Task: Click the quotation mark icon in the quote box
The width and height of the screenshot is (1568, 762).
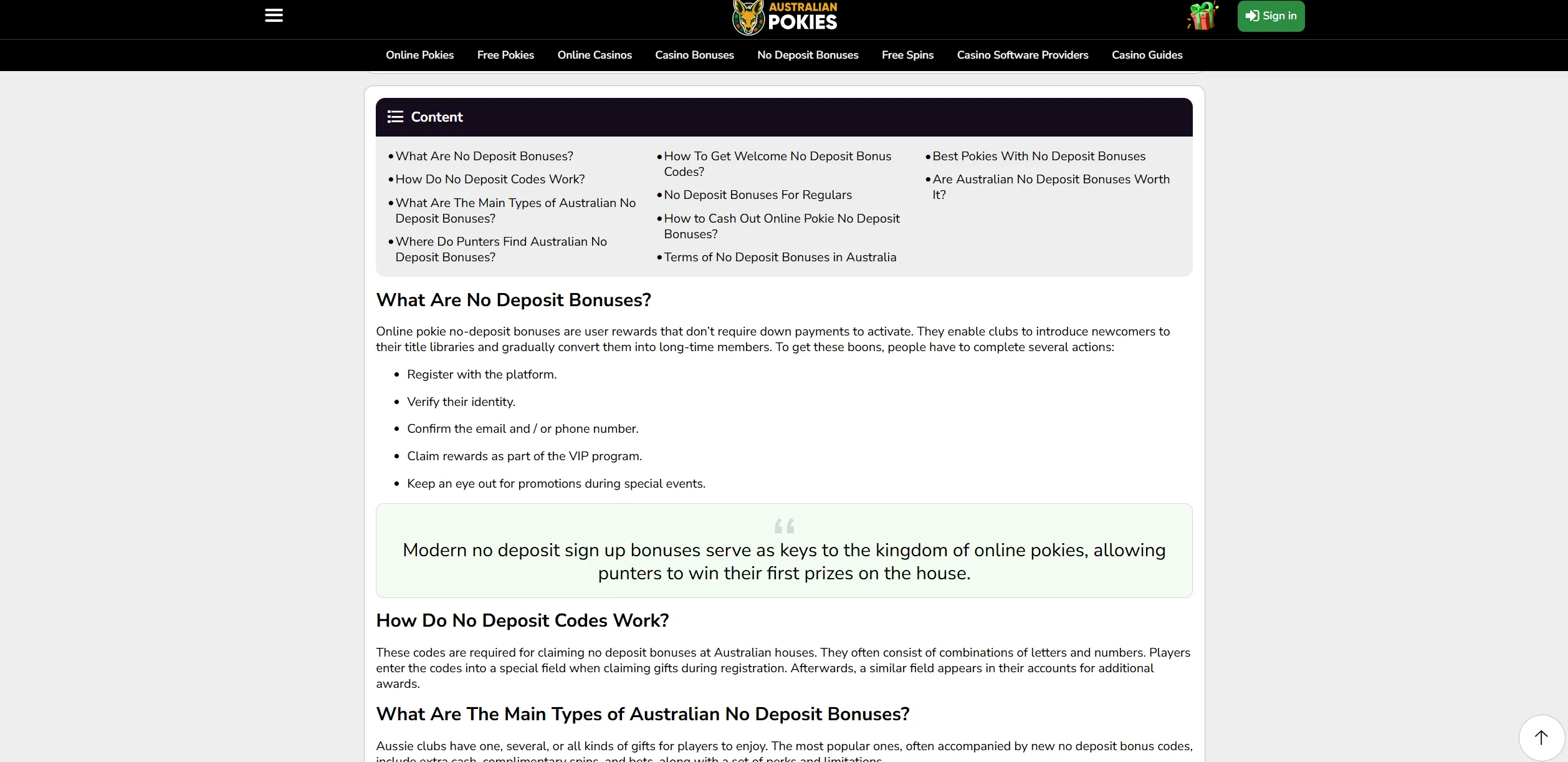Action: [784, 526]
